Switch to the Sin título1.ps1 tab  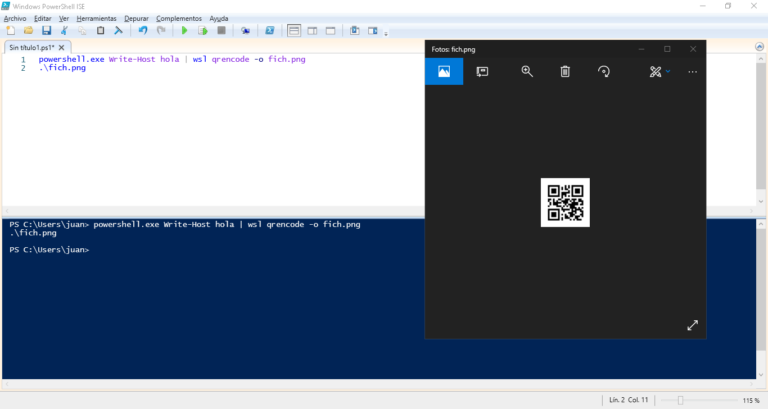click(x=32, y=47)
